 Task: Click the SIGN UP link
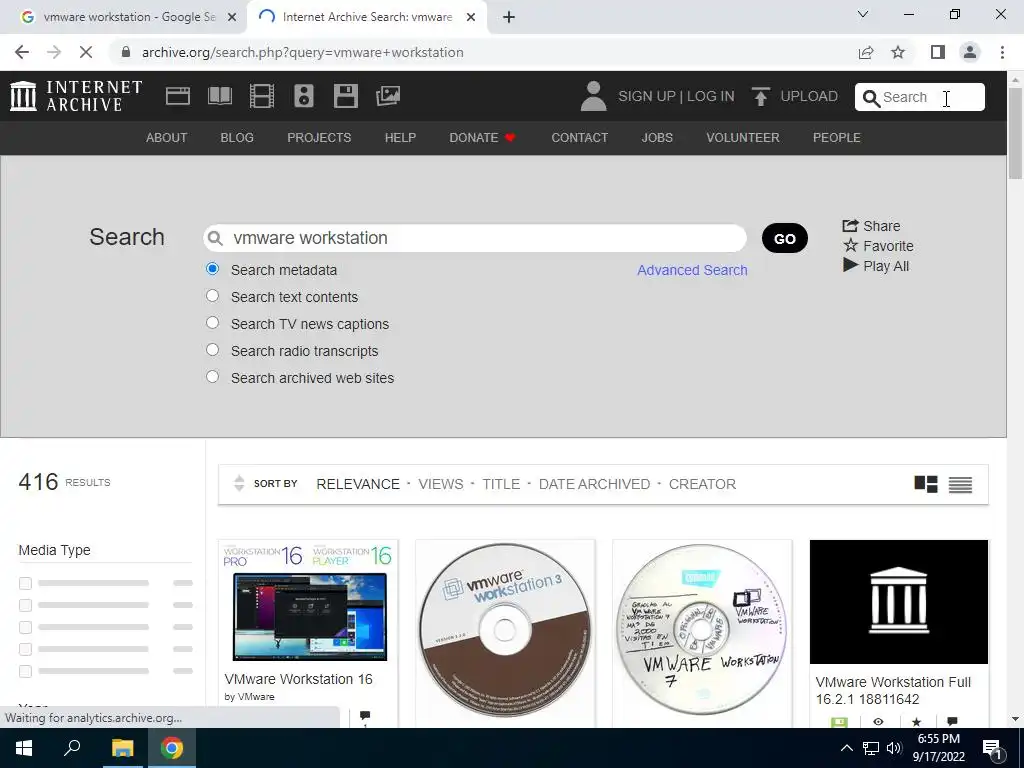tap(647, 96)
